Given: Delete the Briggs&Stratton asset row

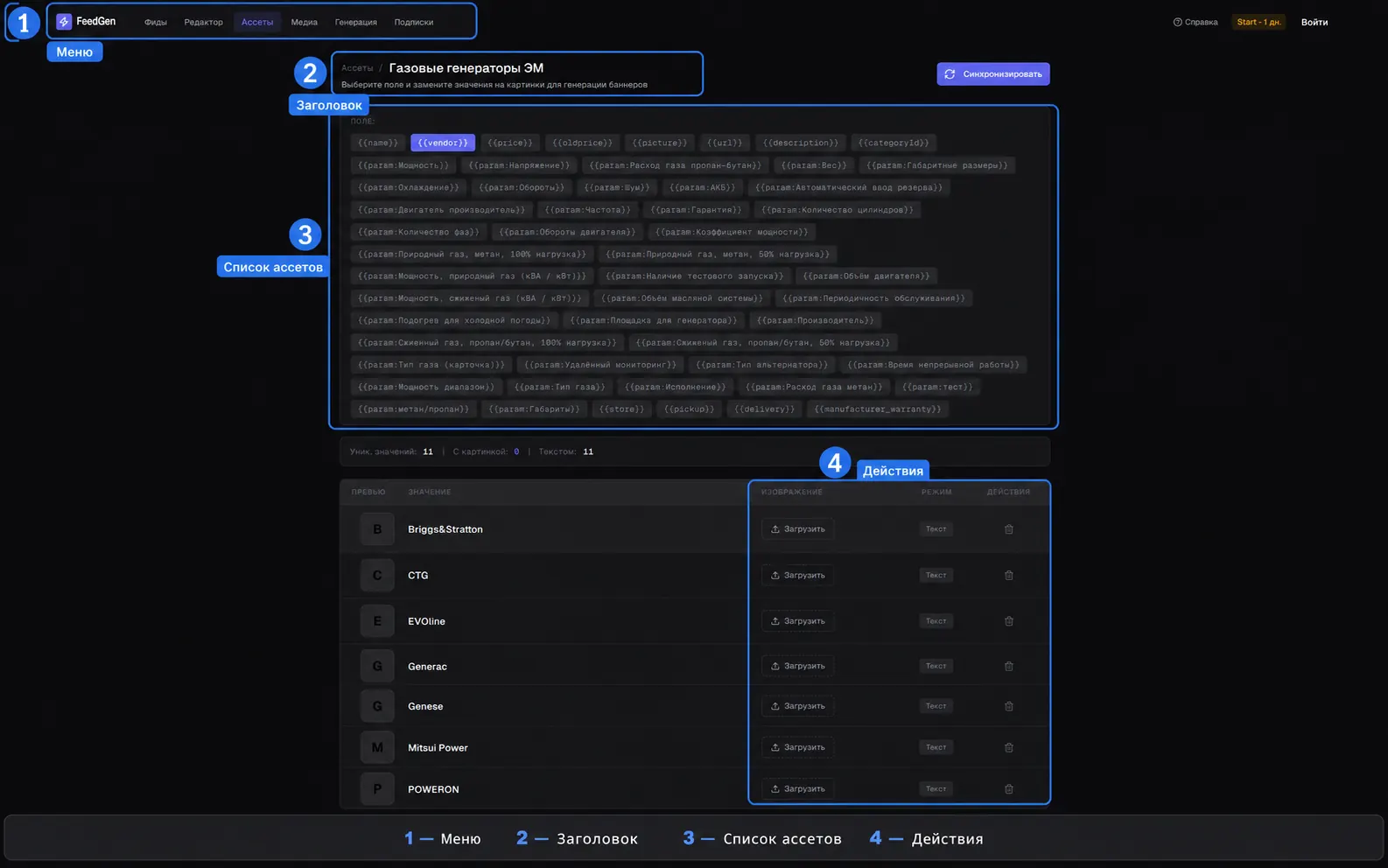Looking at the screenshot, I should (x=1008, y=529).
